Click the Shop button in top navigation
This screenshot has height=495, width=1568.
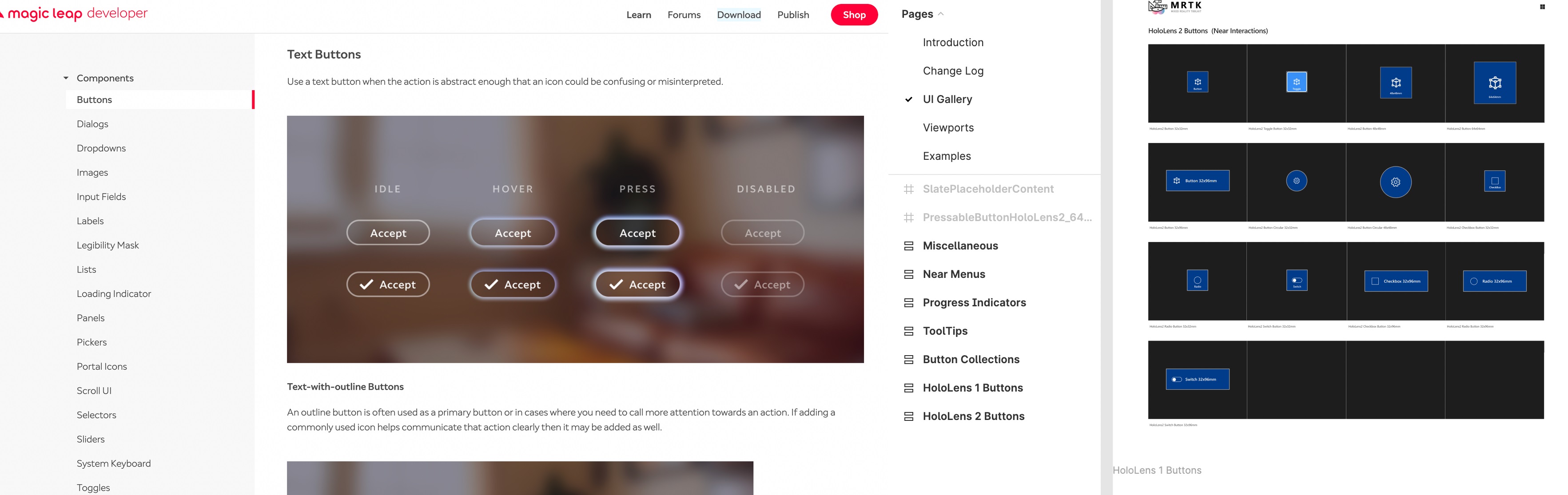click(x=853, y=14)
